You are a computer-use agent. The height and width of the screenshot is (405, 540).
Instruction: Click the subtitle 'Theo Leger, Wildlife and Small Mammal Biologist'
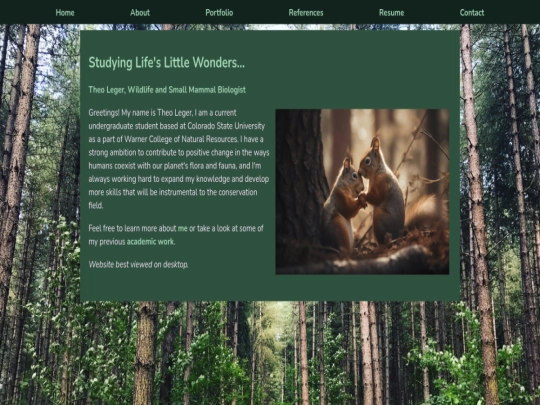pos(167,90)
